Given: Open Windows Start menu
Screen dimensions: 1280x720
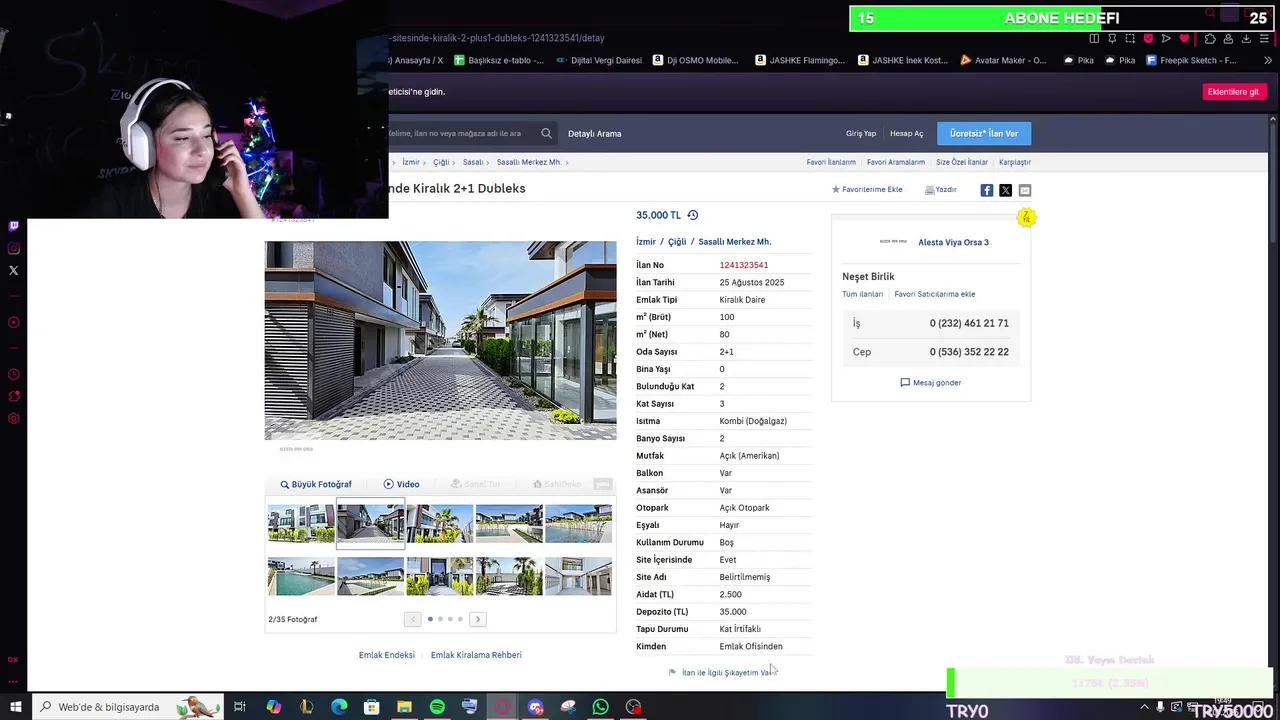Looking at the screenshot, I should click(15, 707).
